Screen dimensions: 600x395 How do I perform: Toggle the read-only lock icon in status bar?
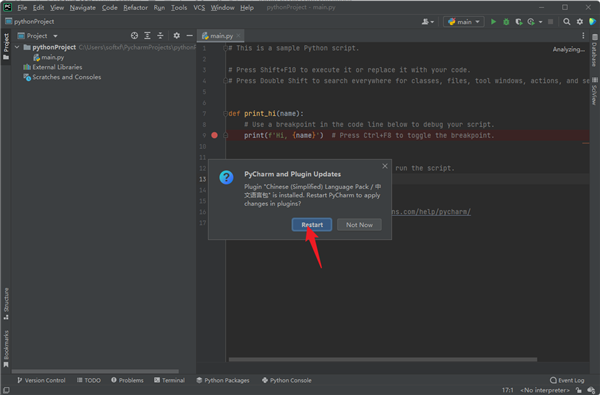(x=579, y=390)
